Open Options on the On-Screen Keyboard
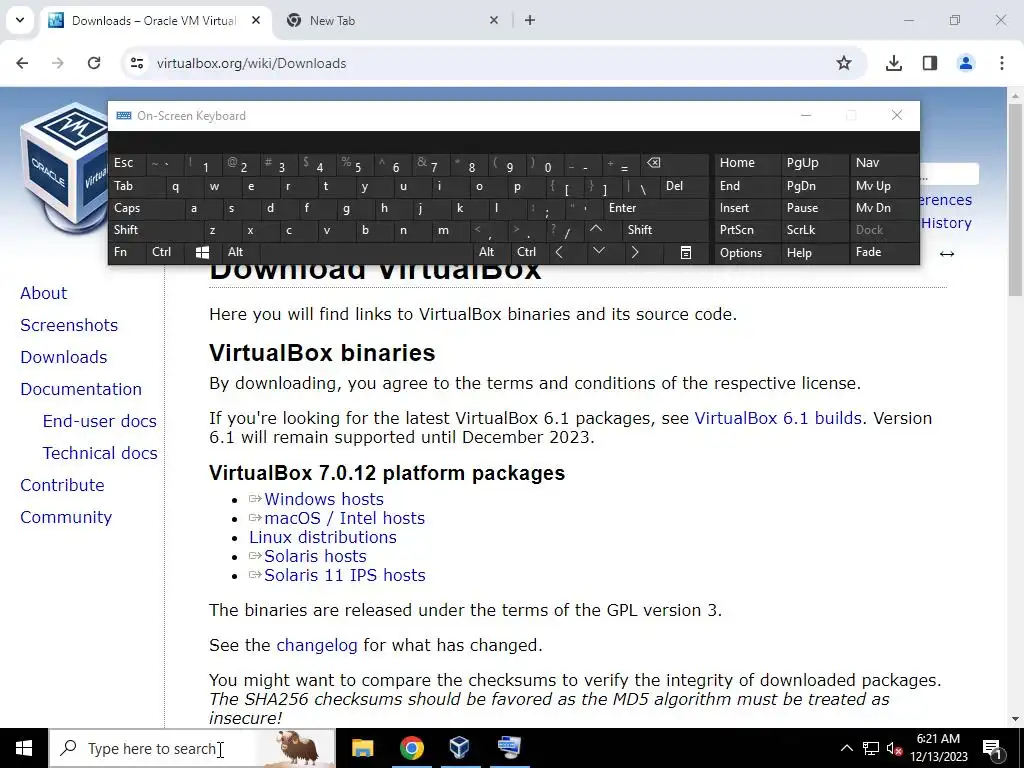This screenshot has height=768, width=1024. (747, 253)
